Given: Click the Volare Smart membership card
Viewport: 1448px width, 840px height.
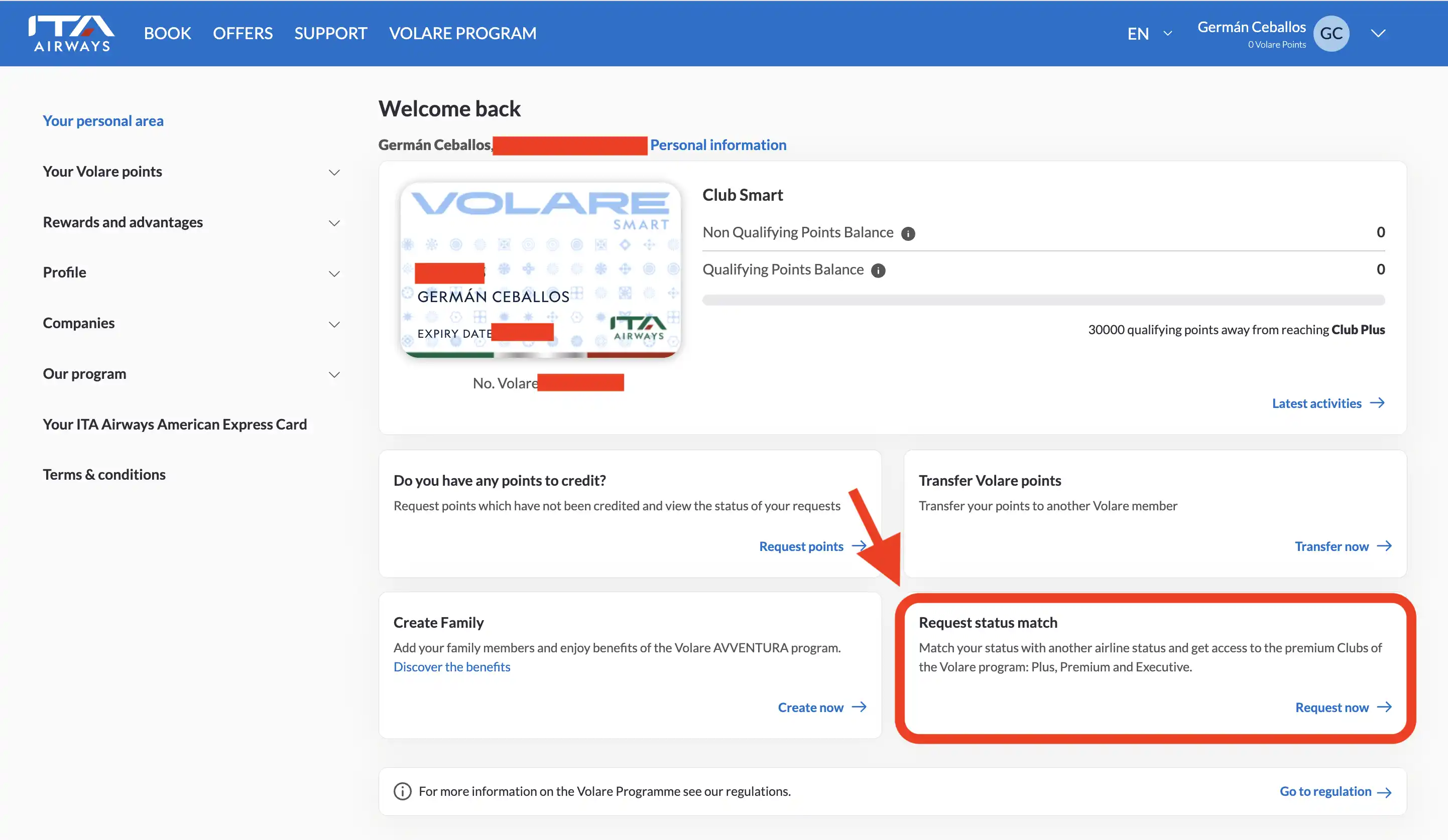Looking at the screenshot, I should pyautogui.click(x=540, y=270).
